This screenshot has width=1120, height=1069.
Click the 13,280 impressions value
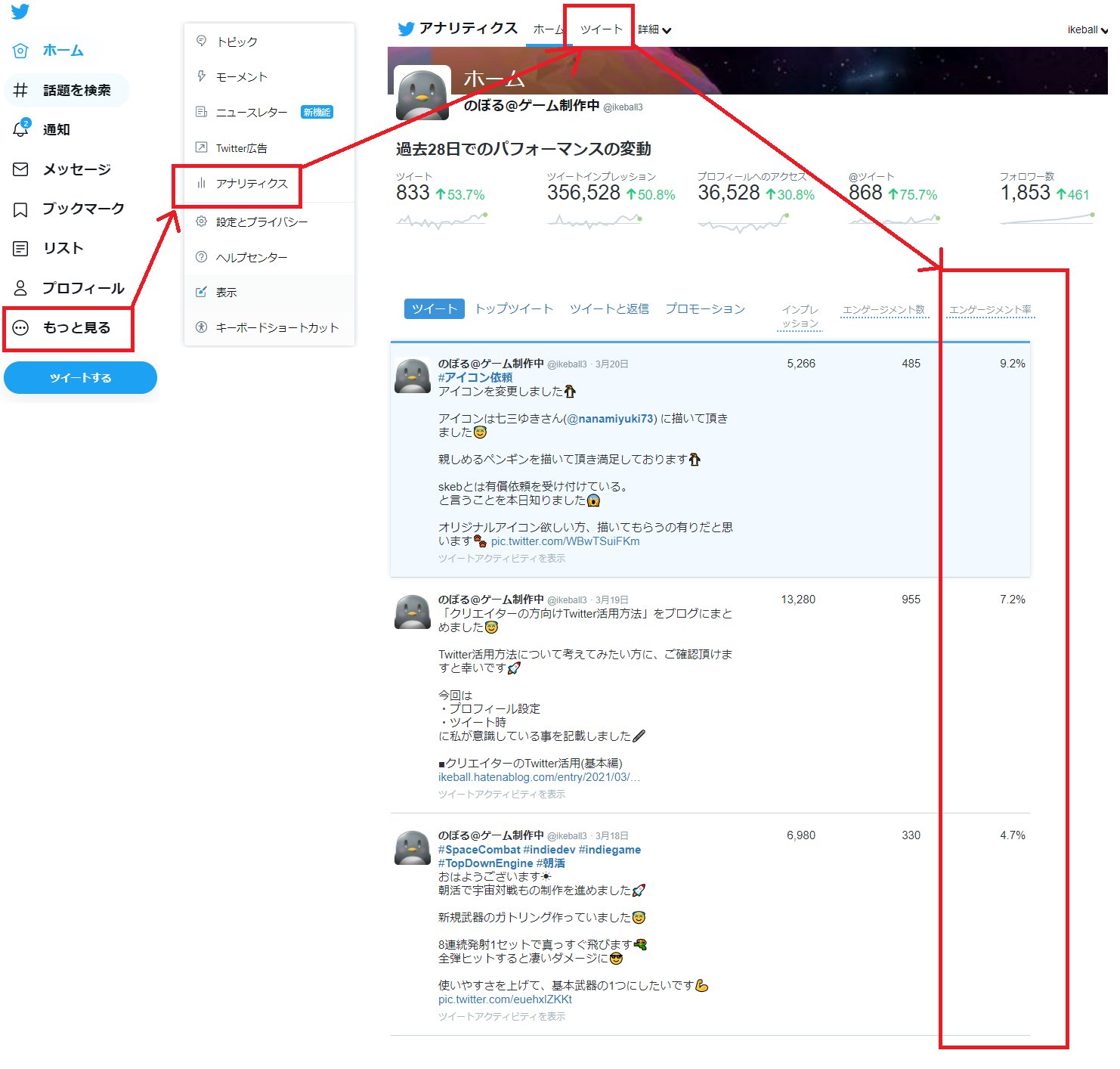point(798,600)
